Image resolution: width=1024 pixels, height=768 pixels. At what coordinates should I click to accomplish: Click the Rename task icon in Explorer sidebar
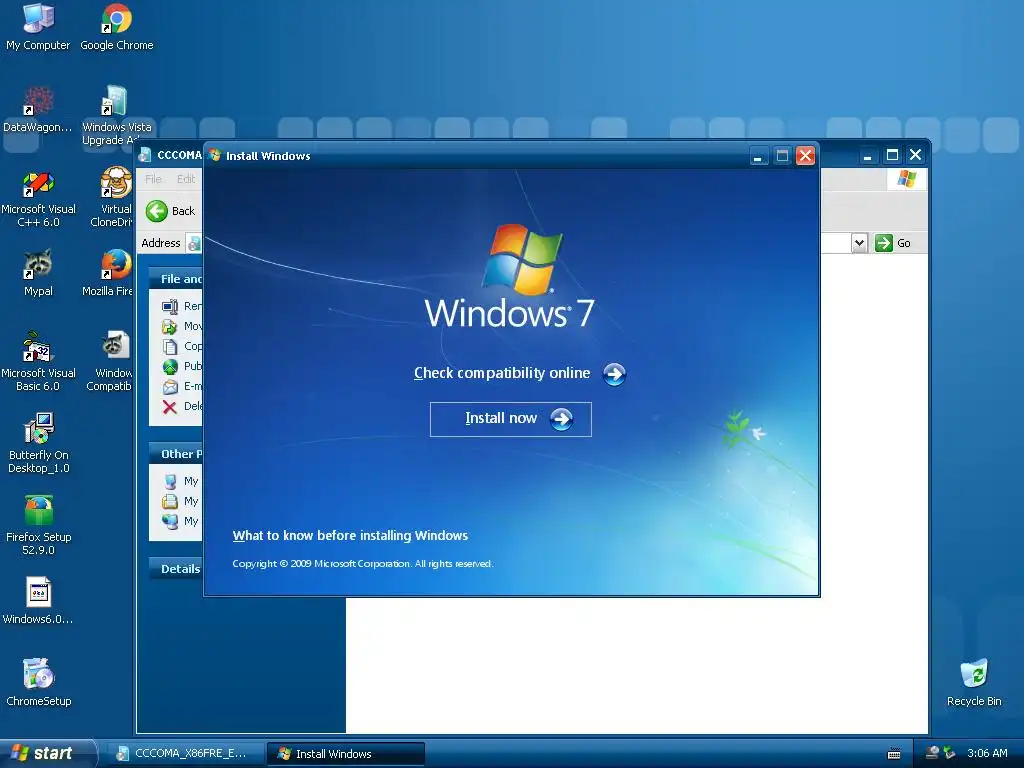[170, 306]
